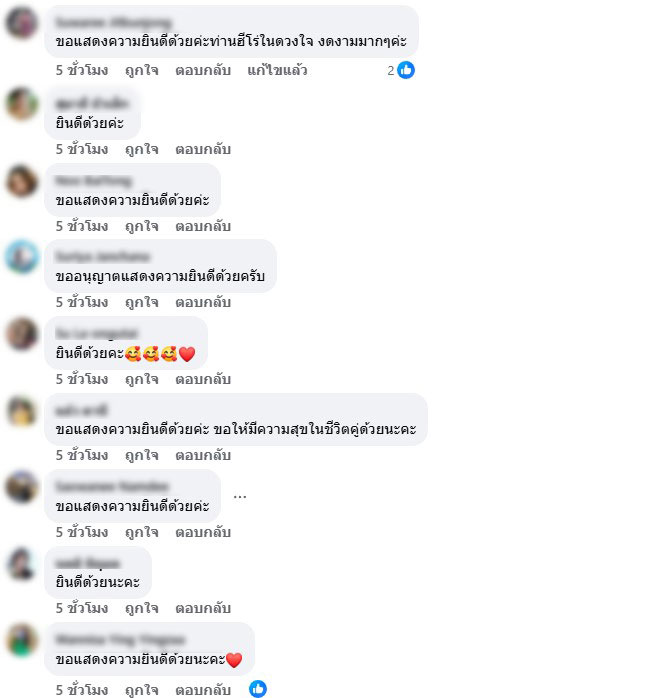Click ถูกใจ under the heart-emoji faces comment

pyautogui.click(x=142, y=379)
